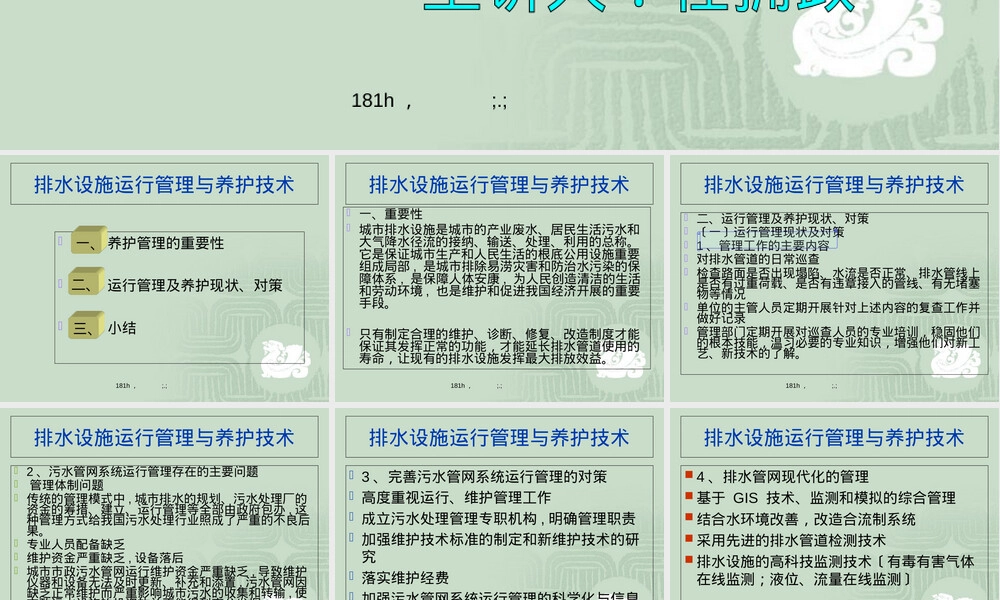Viewport: 1000px width, 600px height.
Task: Click red bullet before 采用先进的排水管道检测技术
Action: click(689, 539)
